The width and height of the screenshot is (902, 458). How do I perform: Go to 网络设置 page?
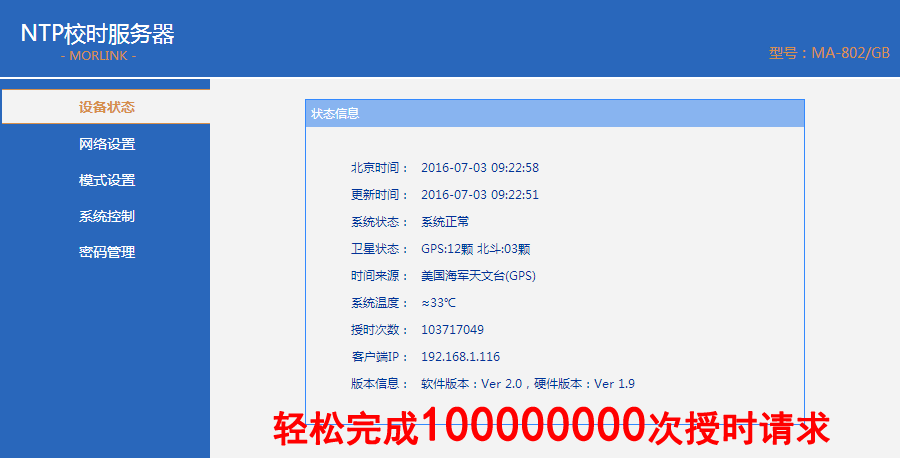click(x=106, y=144)
